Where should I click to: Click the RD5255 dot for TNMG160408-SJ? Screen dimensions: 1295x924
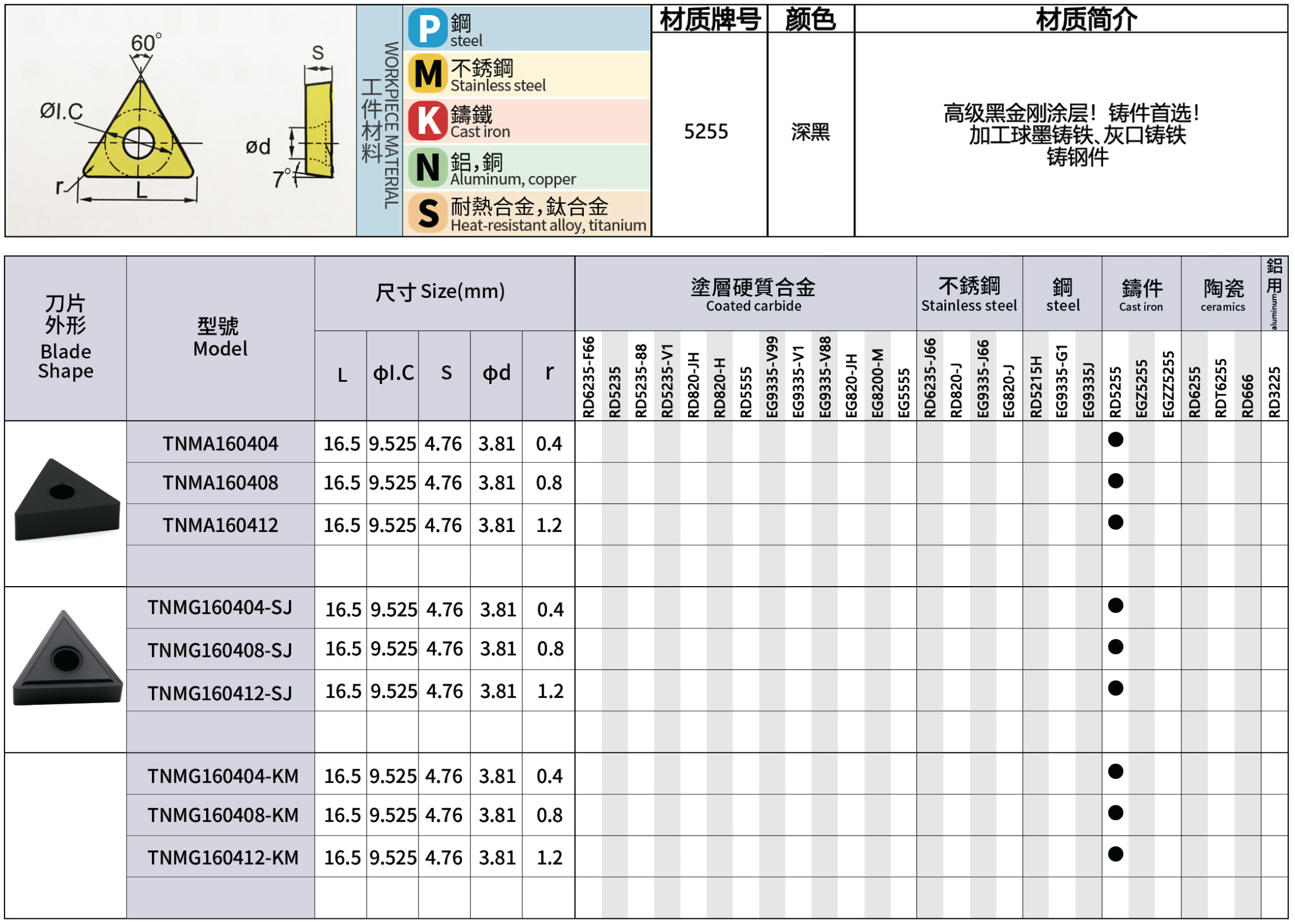1116,647
